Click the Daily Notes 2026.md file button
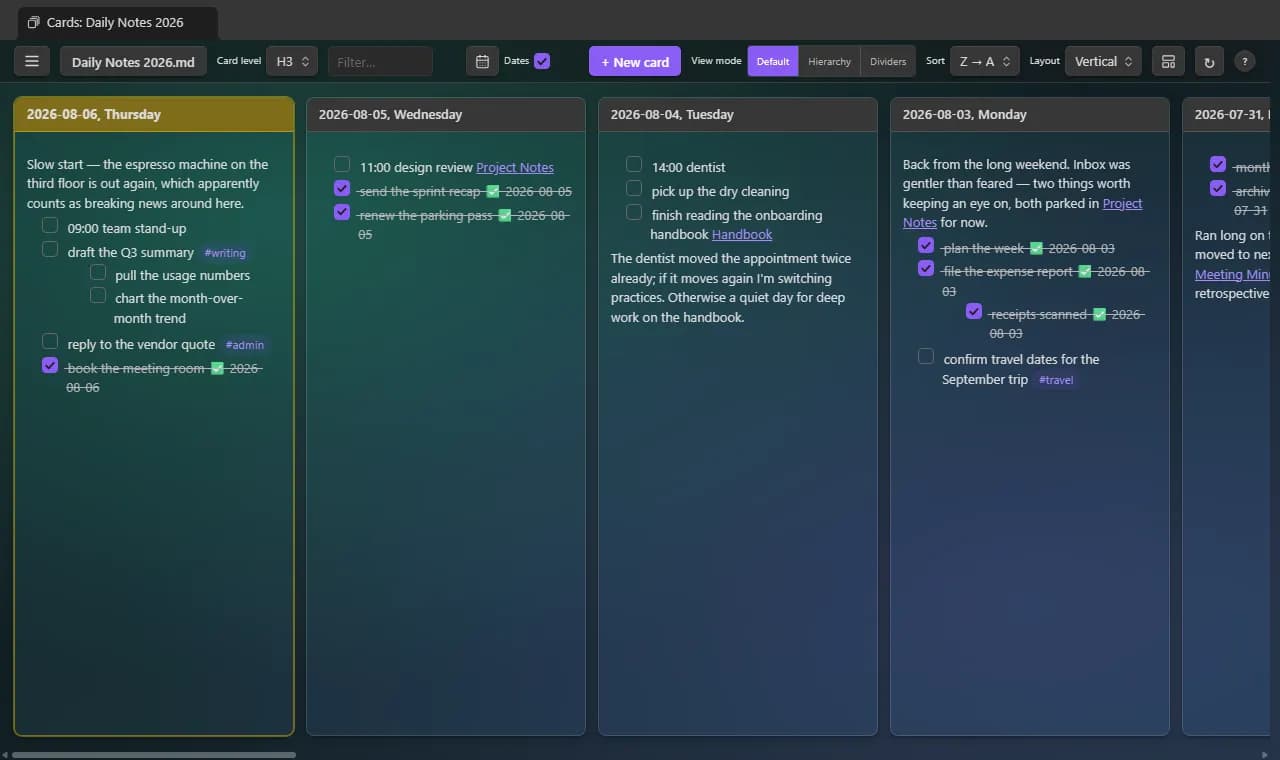Image resolution: width=1280 pixels, height=760 pixels. (133, 61)
